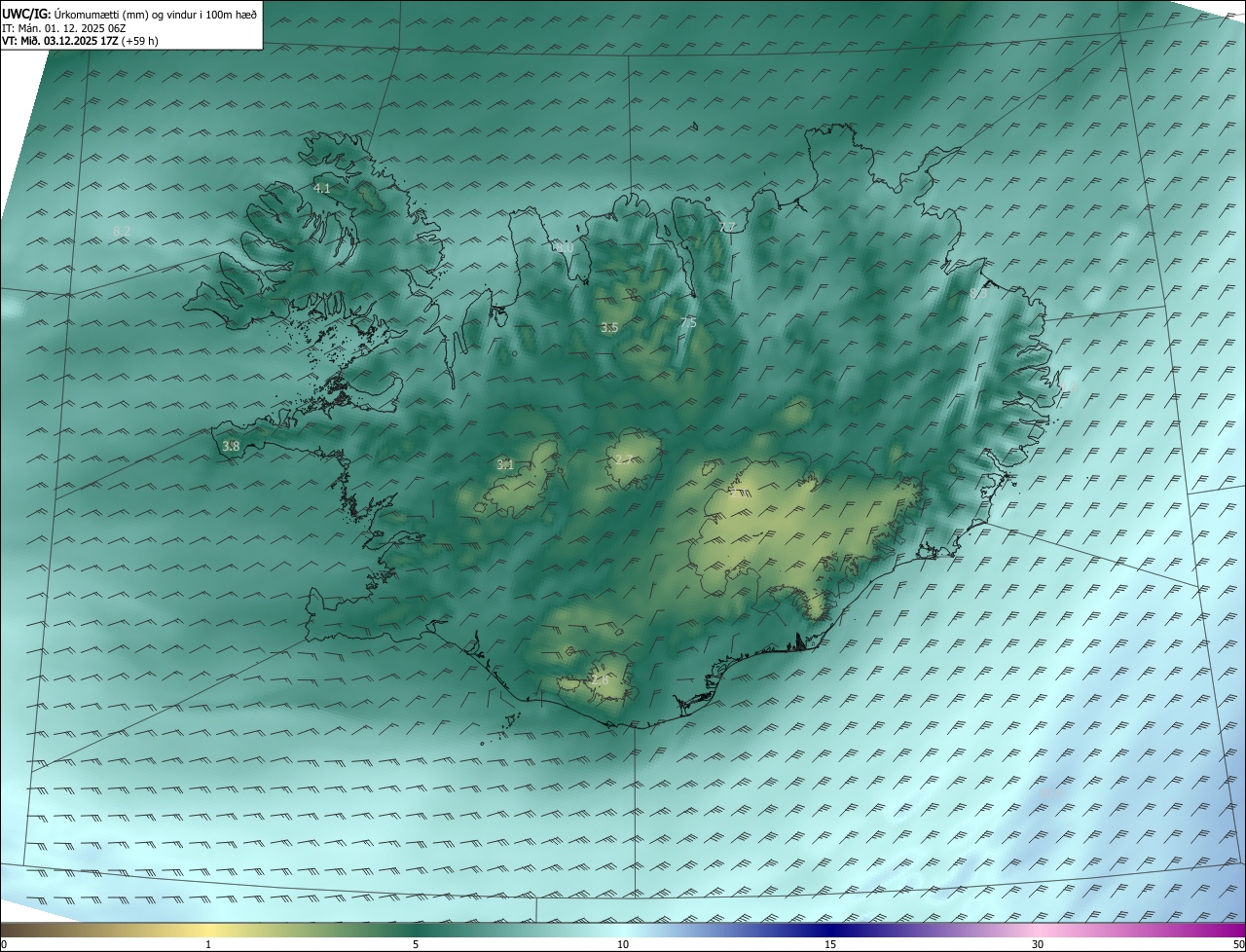
Task: Click the 15 tick label on color scale
Action: coord(830,944)
